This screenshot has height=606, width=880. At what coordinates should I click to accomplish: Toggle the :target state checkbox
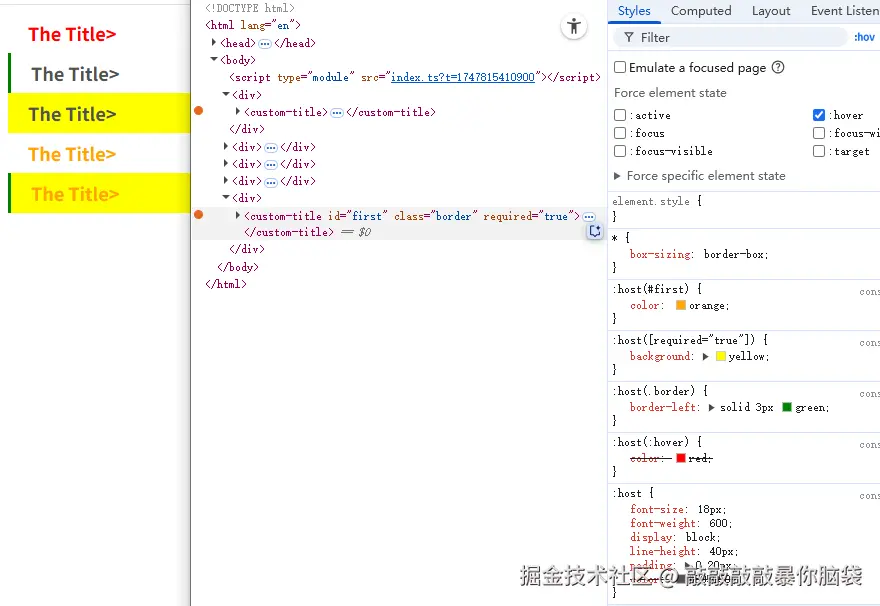[818, 151]
